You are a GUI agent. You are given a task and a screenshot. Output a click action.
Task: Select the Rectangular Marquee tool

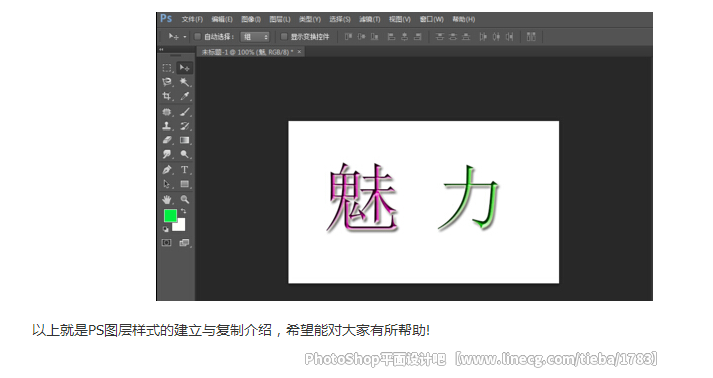click(x=167, y=68)
